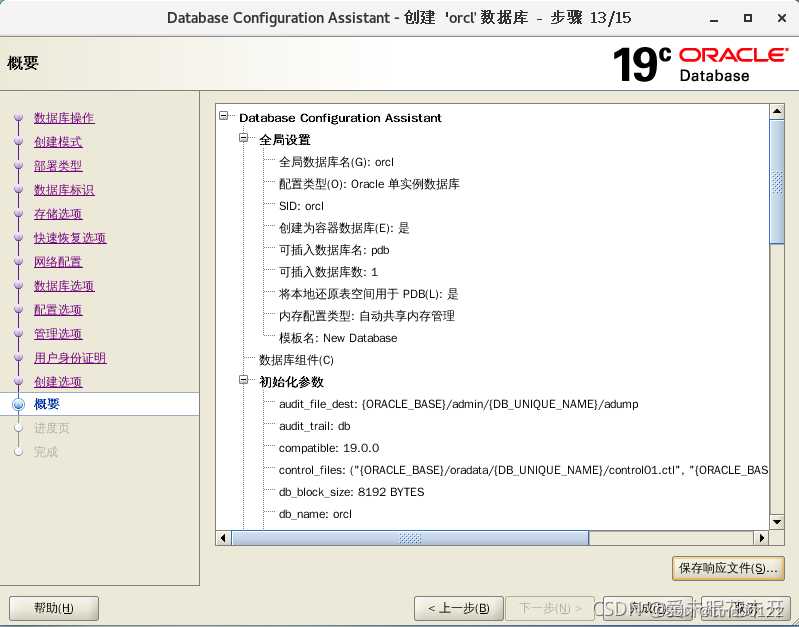Open the 网络配置 step
Viewport: 799px width, 627px height.
click(x=58, y=262)
